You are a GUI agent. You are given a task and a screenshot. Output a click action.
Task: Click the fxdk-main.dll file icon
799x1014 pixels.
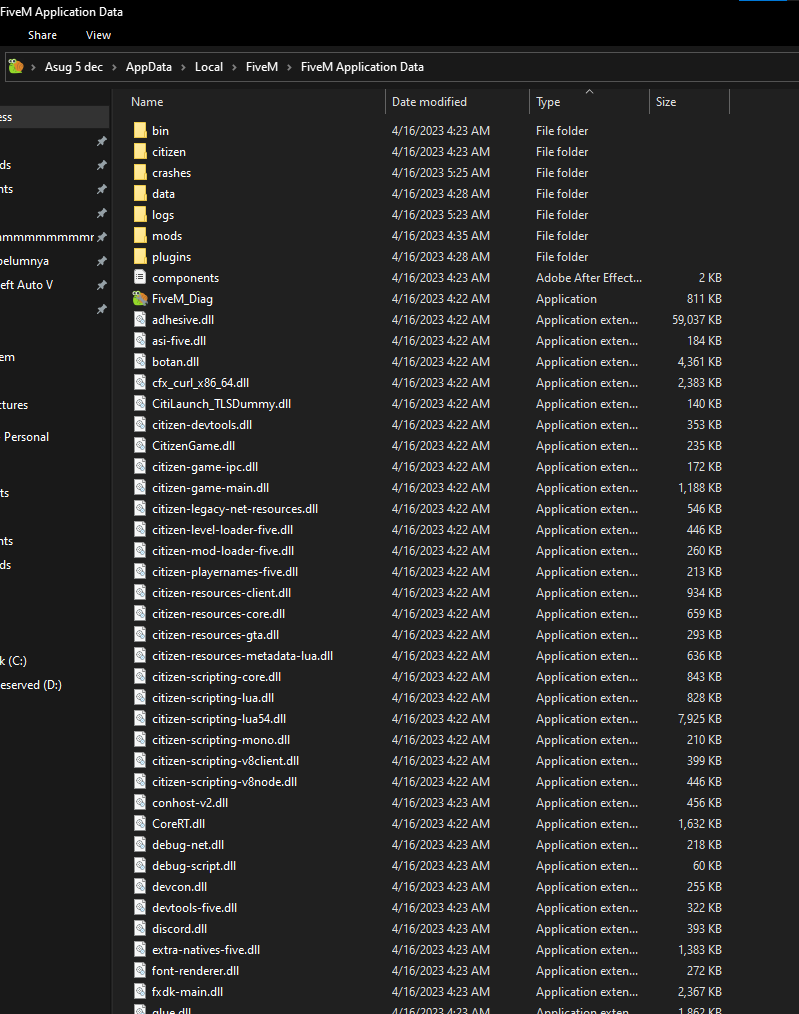tap(140, 991)
